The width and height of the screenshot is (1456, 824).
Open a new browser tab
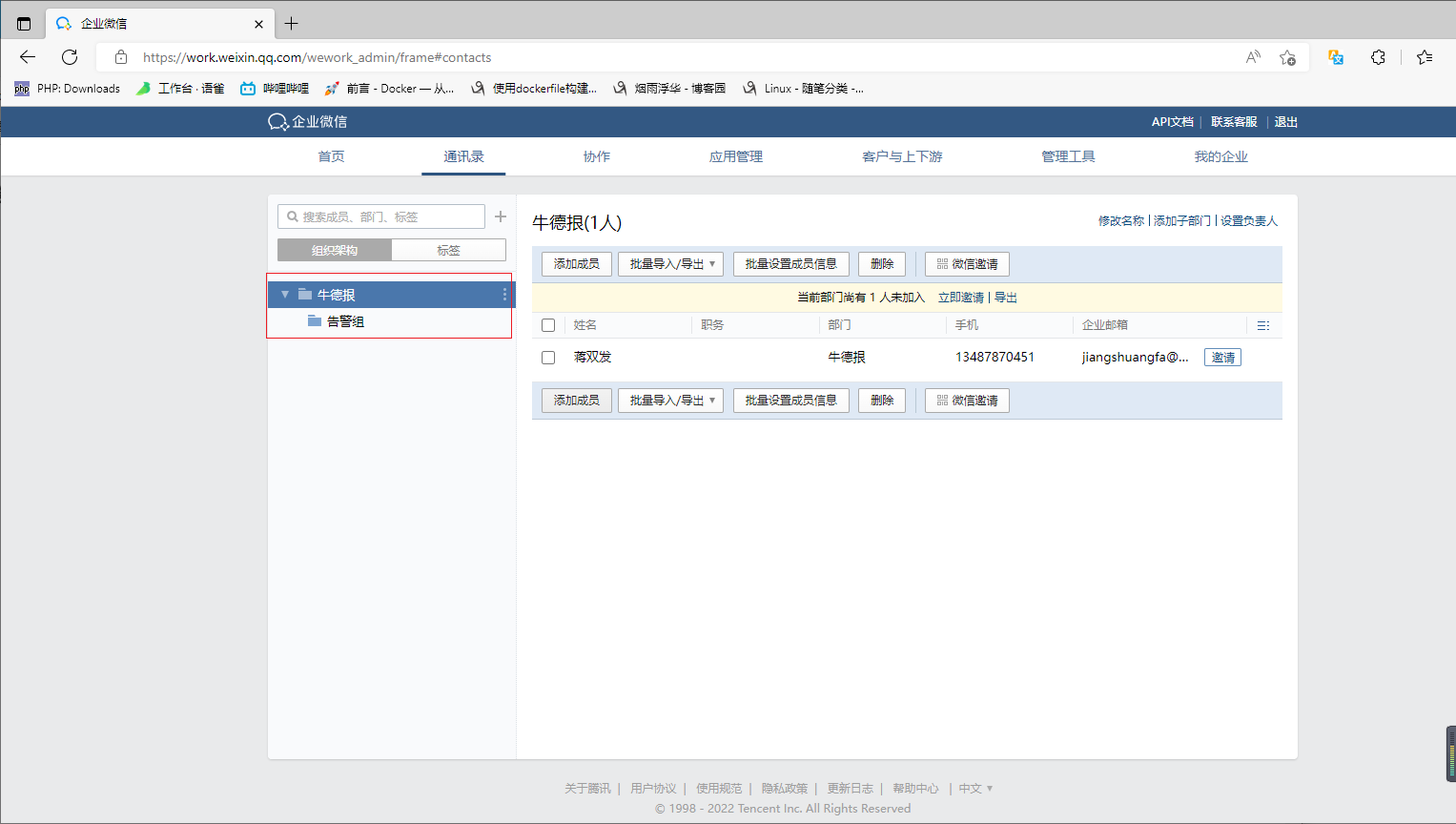pyautogui.click(x=292, y=24)
